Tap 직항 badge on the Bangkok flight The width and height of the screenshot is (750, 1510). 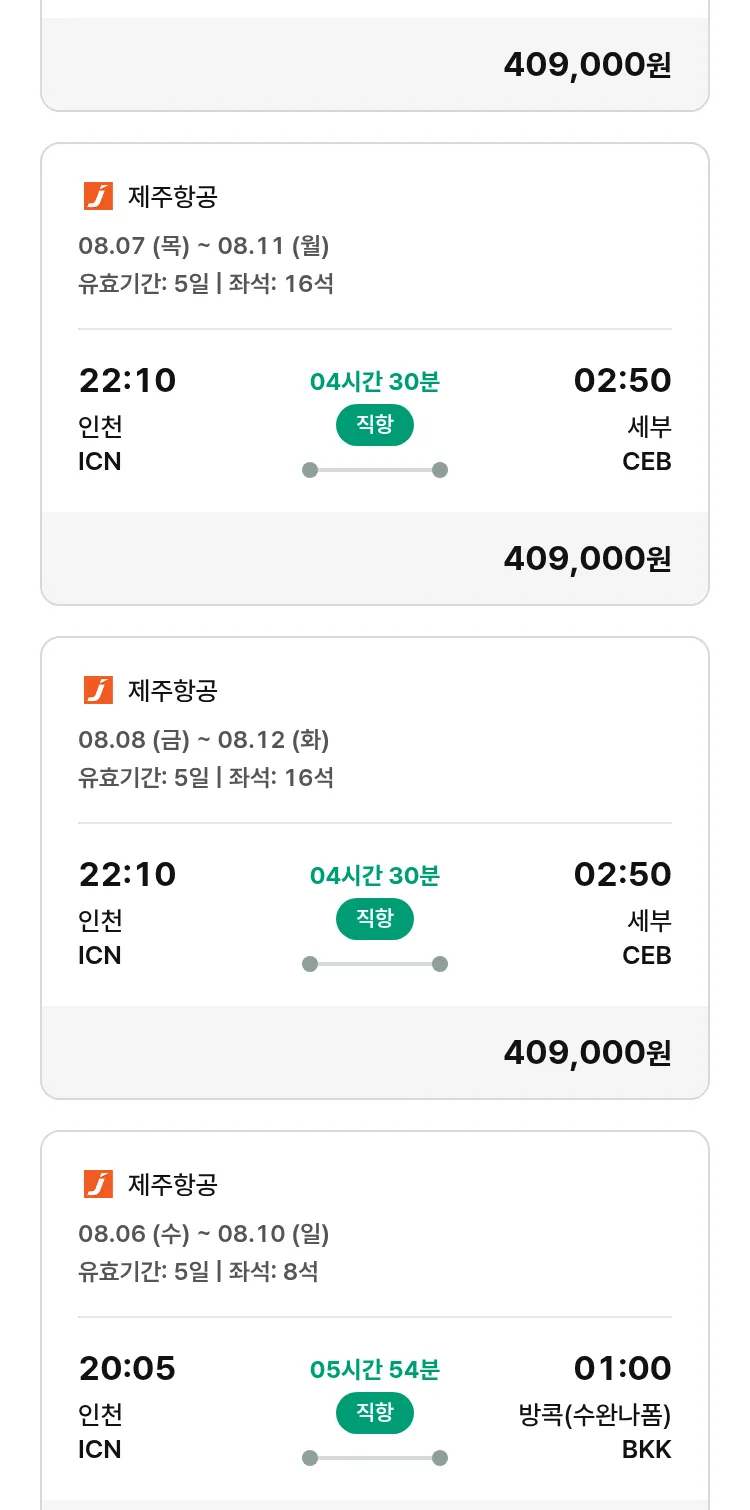(x=375, y=1413)
